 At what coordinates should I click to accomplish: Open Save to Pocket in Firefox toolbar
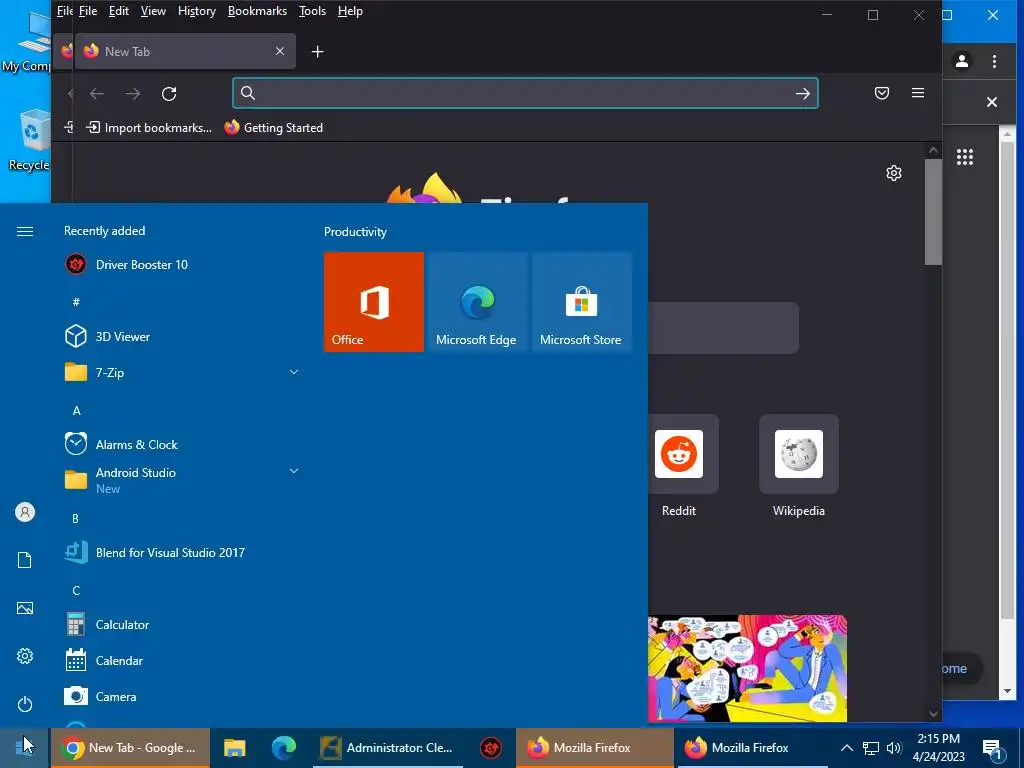coord(882,93)
